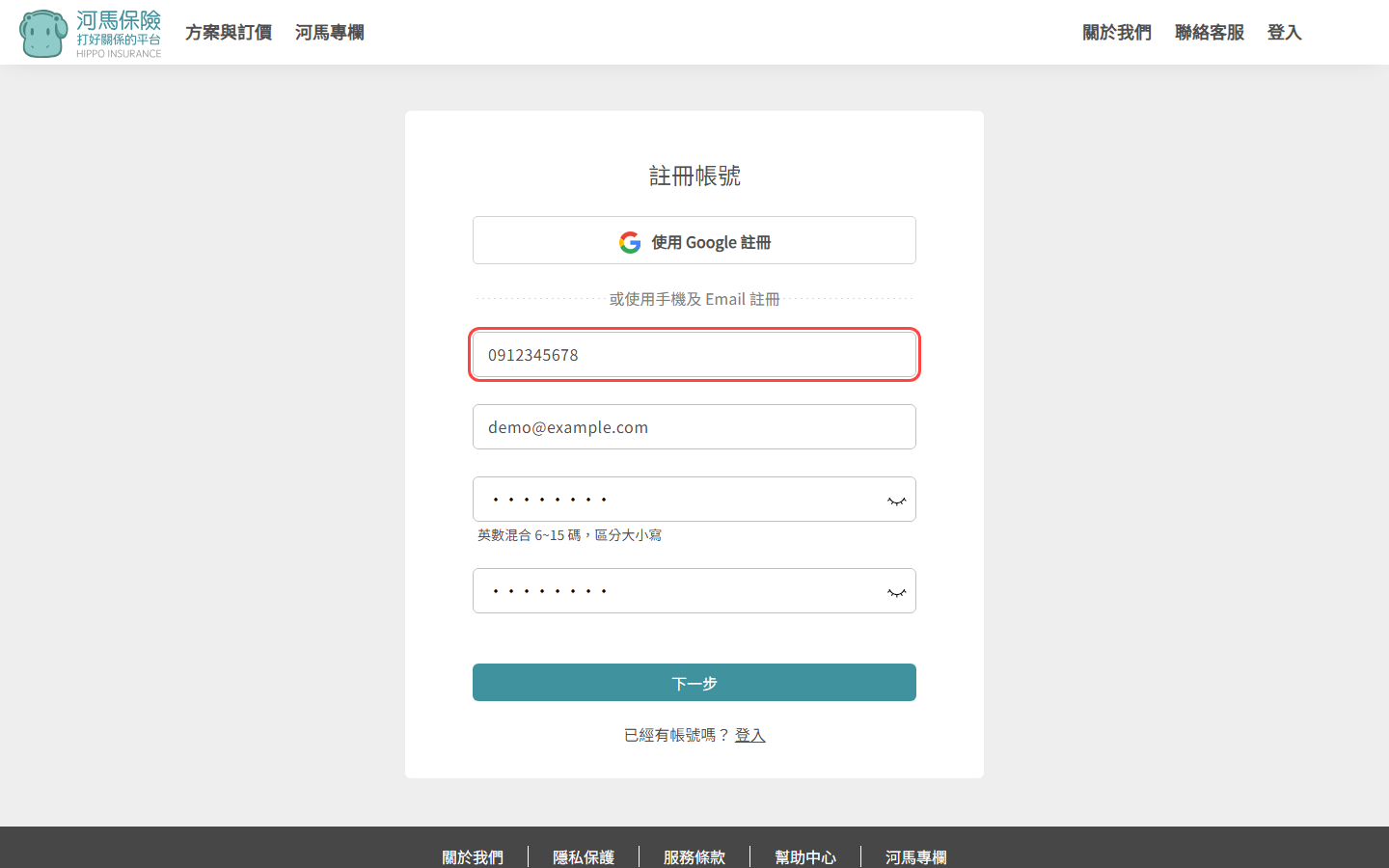Visit 幫助中心 from the footer
This screenshot has height=868, width=1389.
pos(805,856)
